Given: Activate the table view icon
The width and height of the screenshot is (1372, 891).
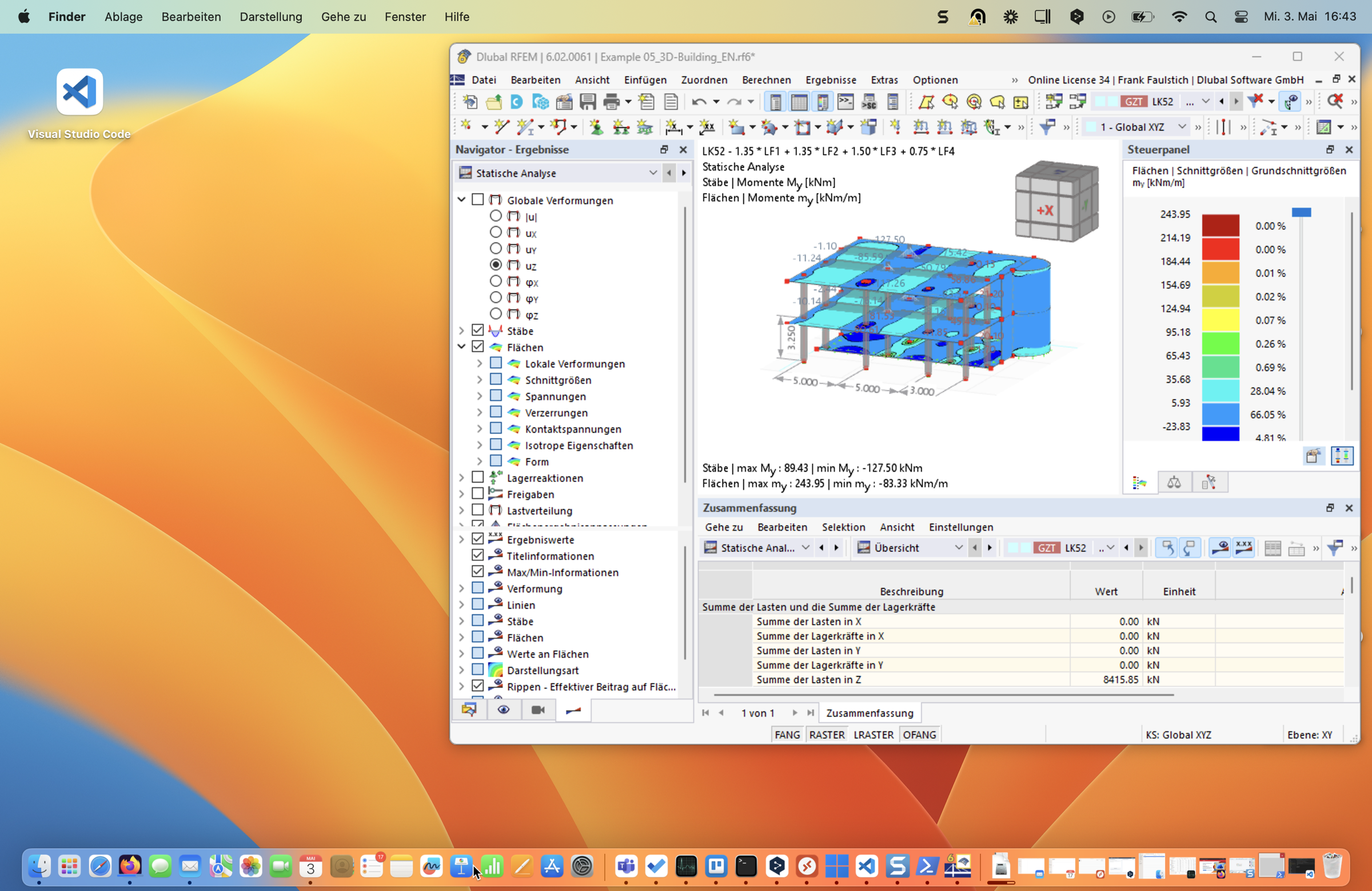Looking at the screenshot, I should [799, 101].
